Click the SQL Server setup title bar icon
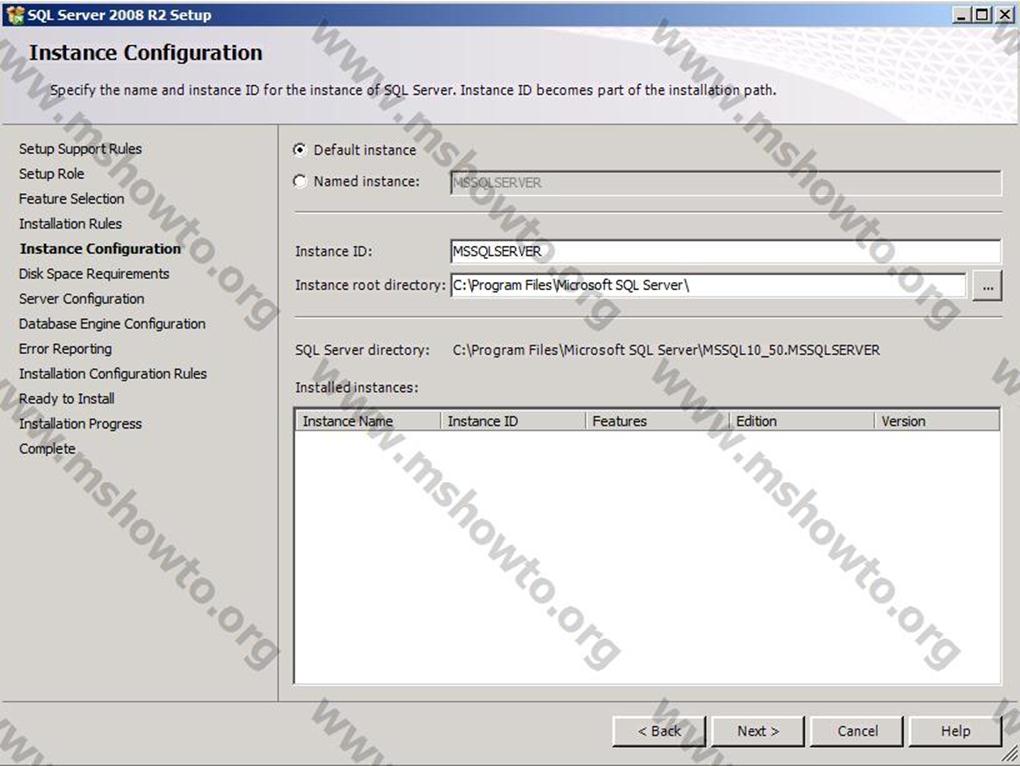This screenshot has width=1020, height=766. pos(14,14)
